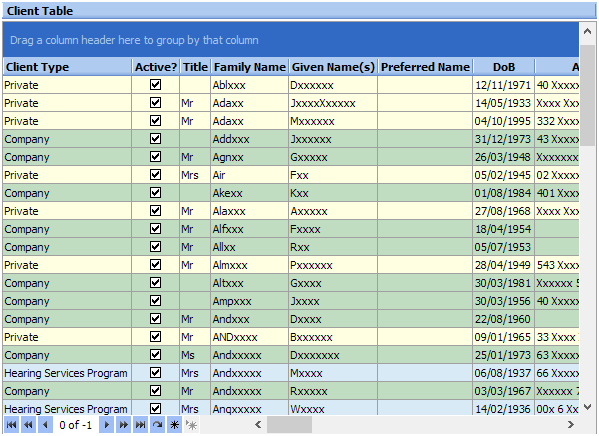Sort by Client Type column header
Image resolution: width=599 pixels, height=436 pixels.
point(67,67)
